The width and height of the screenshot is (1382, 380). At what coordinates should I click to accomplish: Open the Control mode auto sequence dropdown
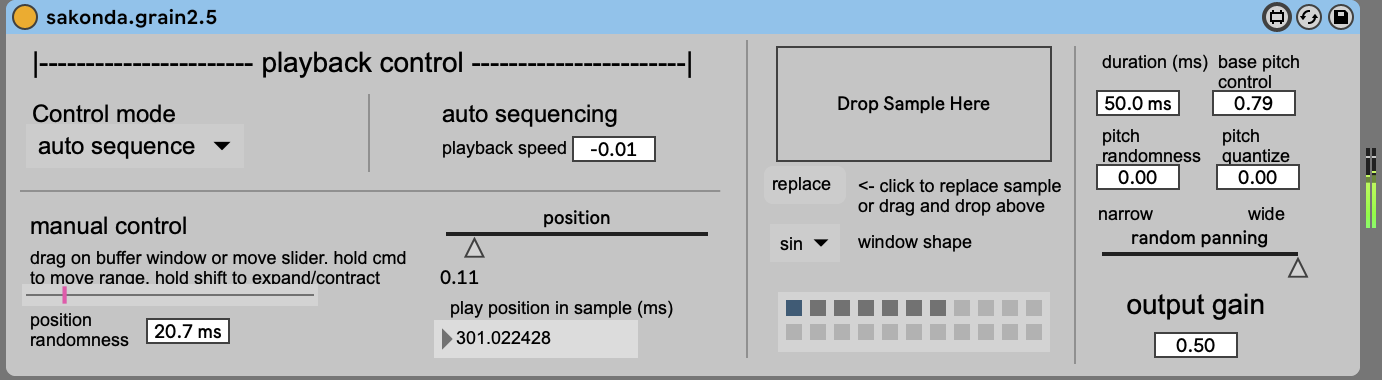tap(134, 146)
